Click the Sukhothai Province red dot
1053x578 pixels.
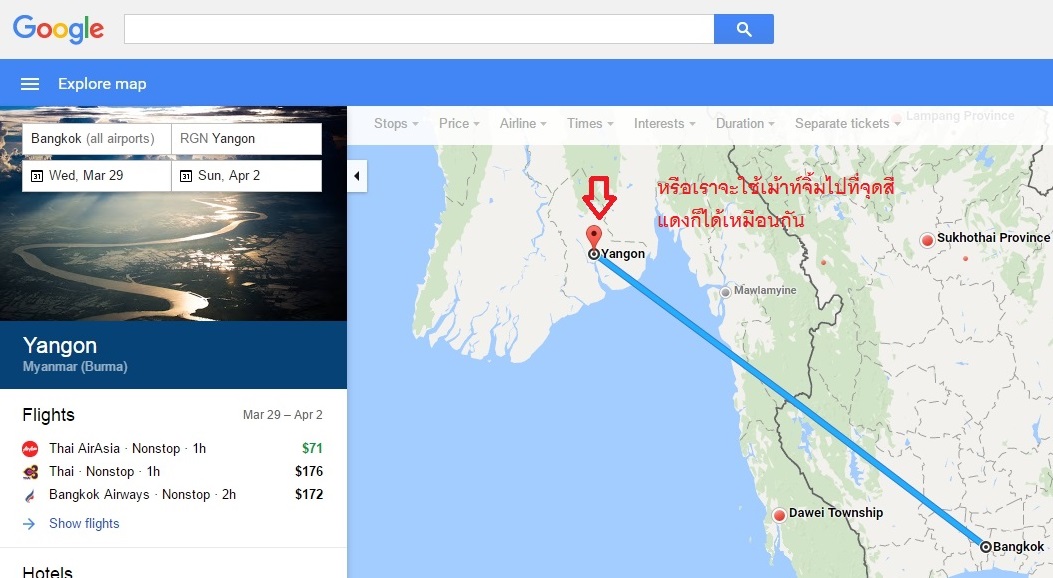927,240
